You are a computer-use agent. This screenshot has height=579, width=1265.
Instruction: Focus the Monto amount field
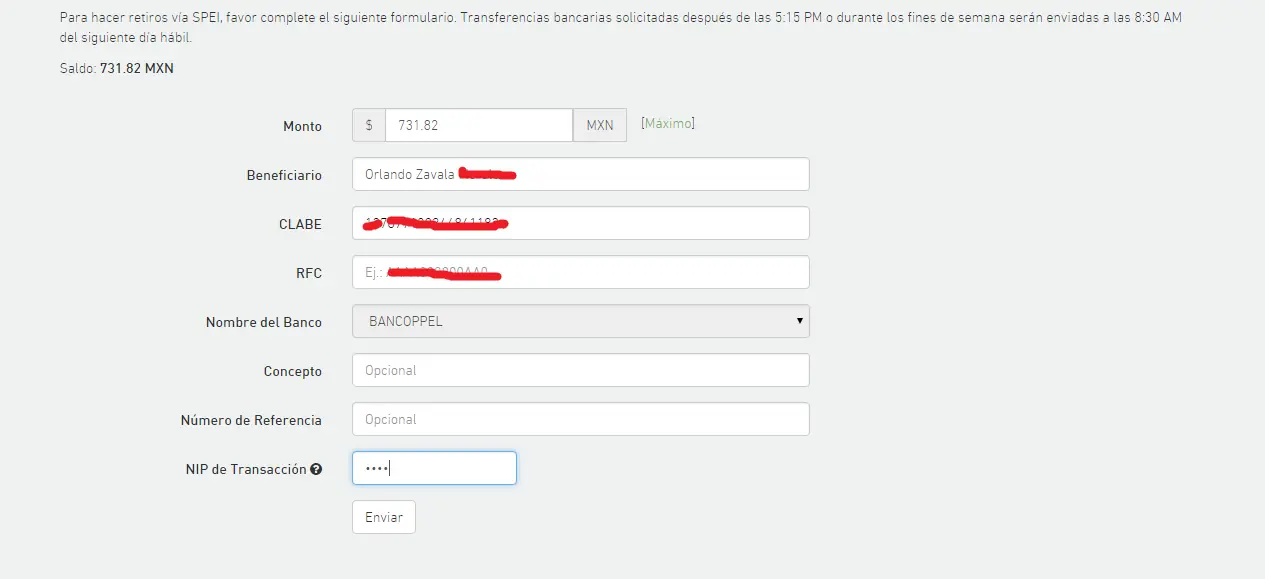click(x=479, y=125)
